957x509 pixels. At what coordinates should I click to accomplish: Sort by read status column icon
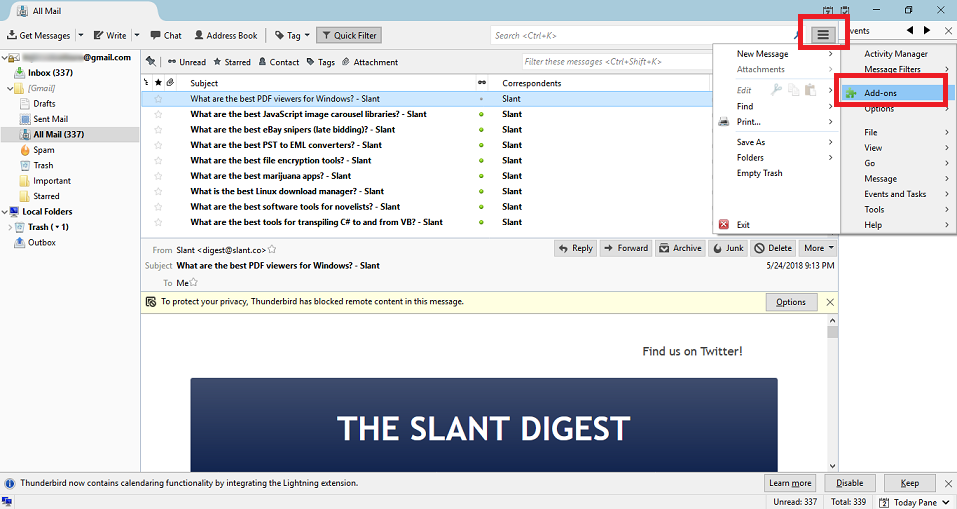(x=482, y=82)
